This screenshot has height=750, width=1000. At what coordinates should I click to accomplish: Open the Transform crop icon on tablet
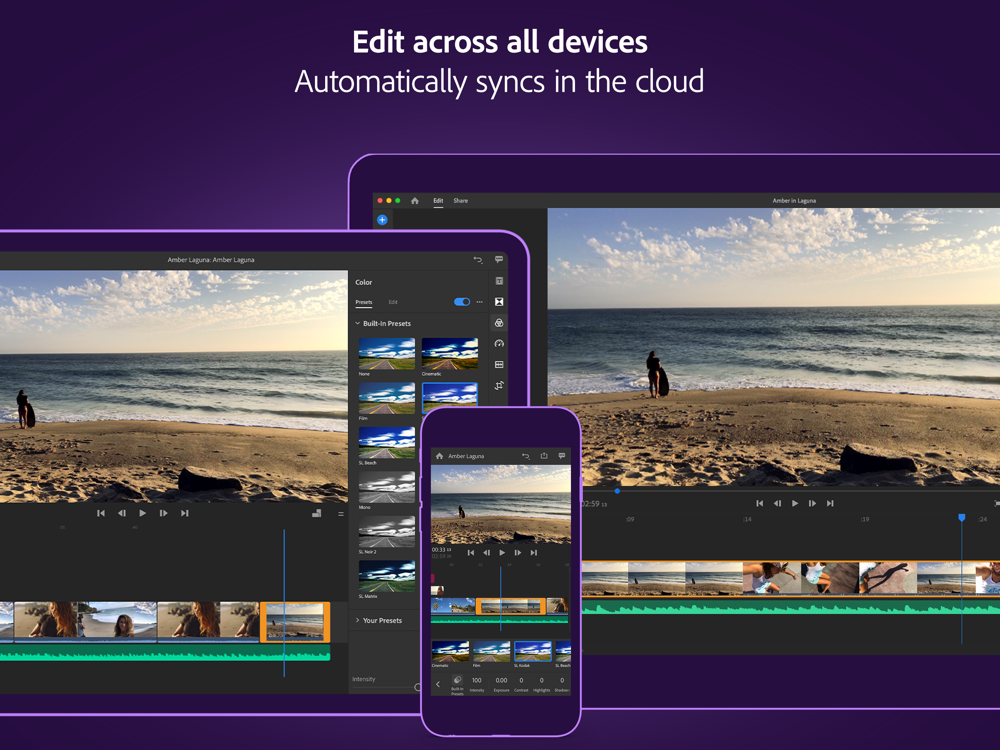499,385
